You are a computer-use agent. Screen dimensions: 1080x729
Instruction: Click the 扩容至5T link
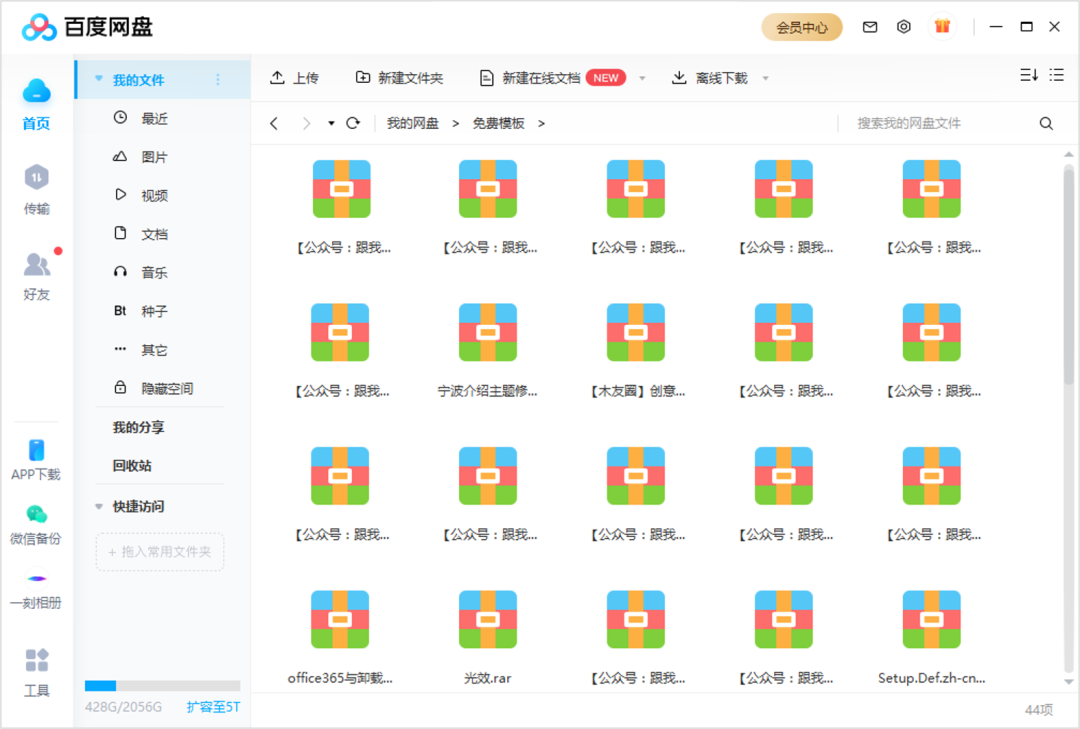pyautogui.click(x=214, y=707)
